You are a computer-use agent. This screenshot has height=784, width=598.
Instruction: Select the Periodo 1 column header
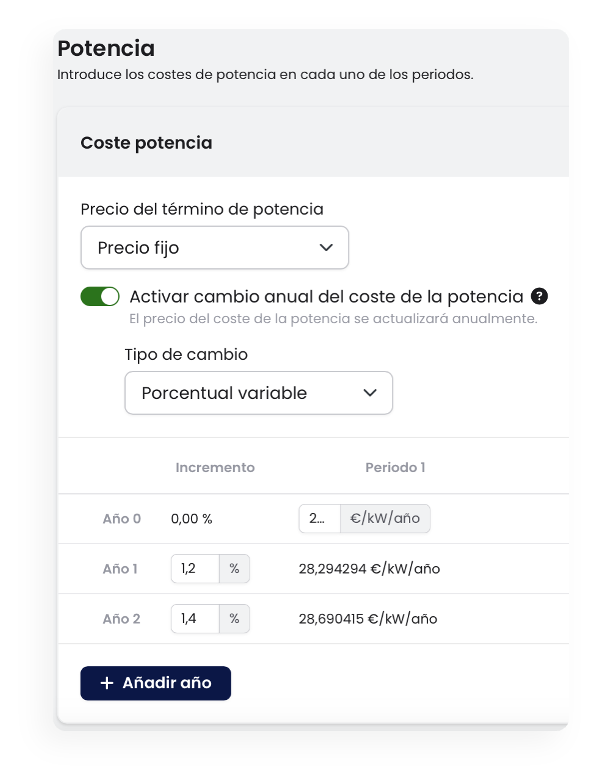pyautogui.click(x=395, y=468)
